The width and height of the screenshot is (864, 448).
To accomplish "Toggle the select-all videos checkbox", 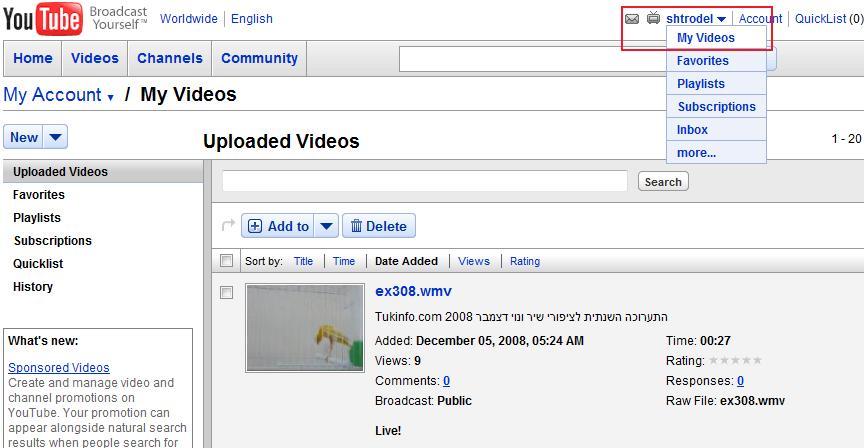I will 227,261.
